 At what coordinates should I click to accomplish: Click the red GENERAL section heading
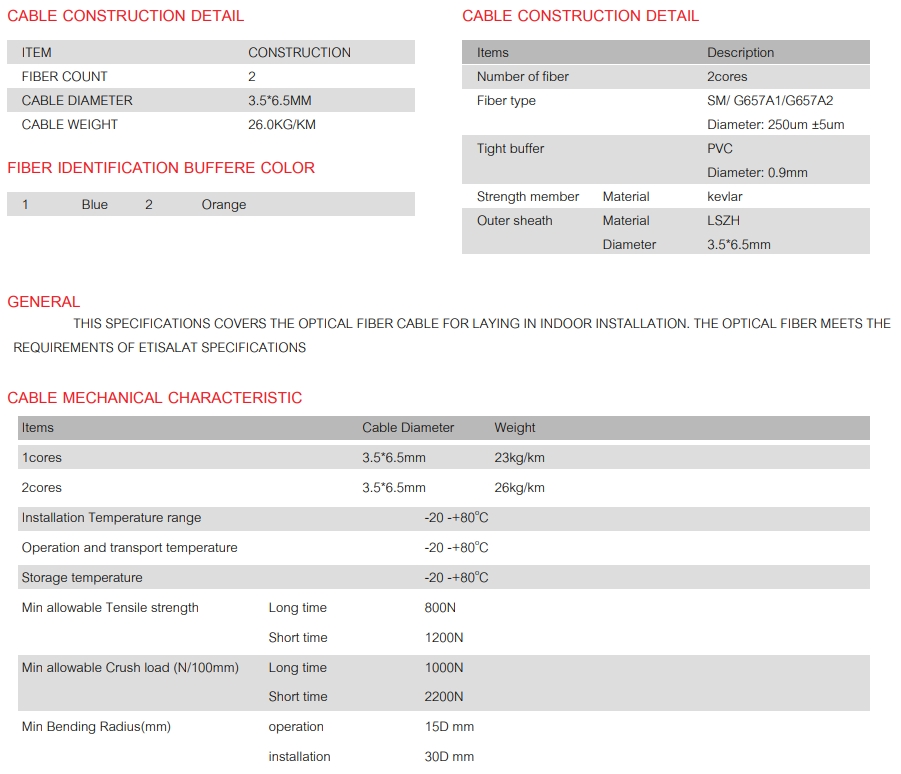coord(43,302)
